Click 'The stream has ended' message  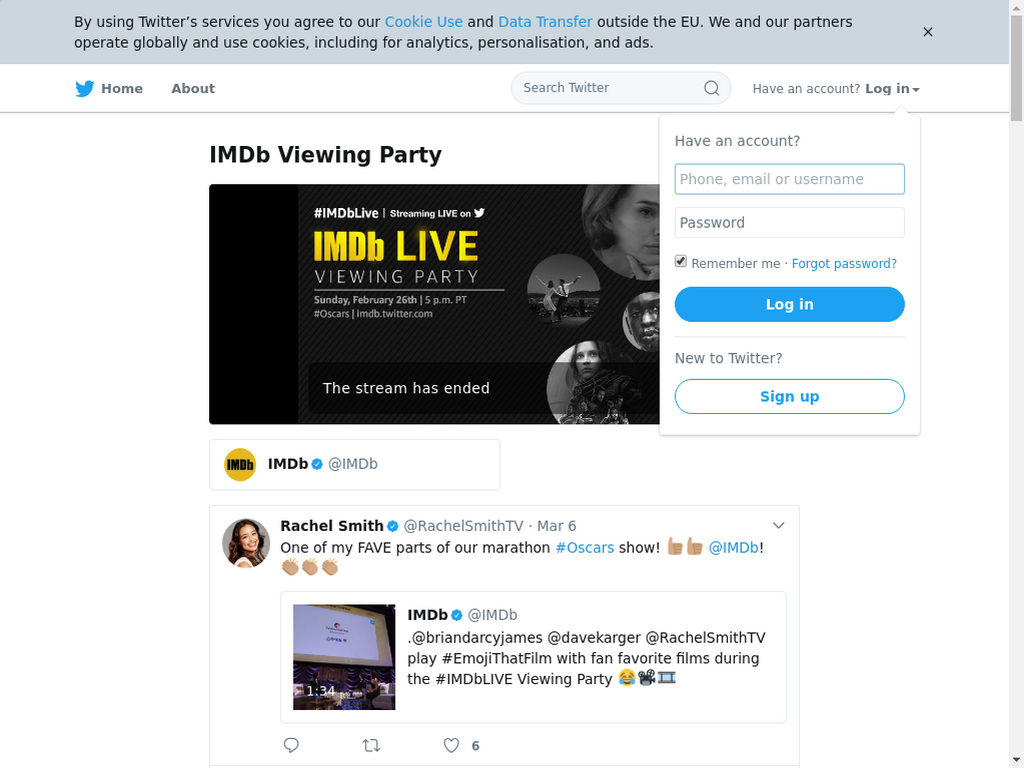(406, 389)
